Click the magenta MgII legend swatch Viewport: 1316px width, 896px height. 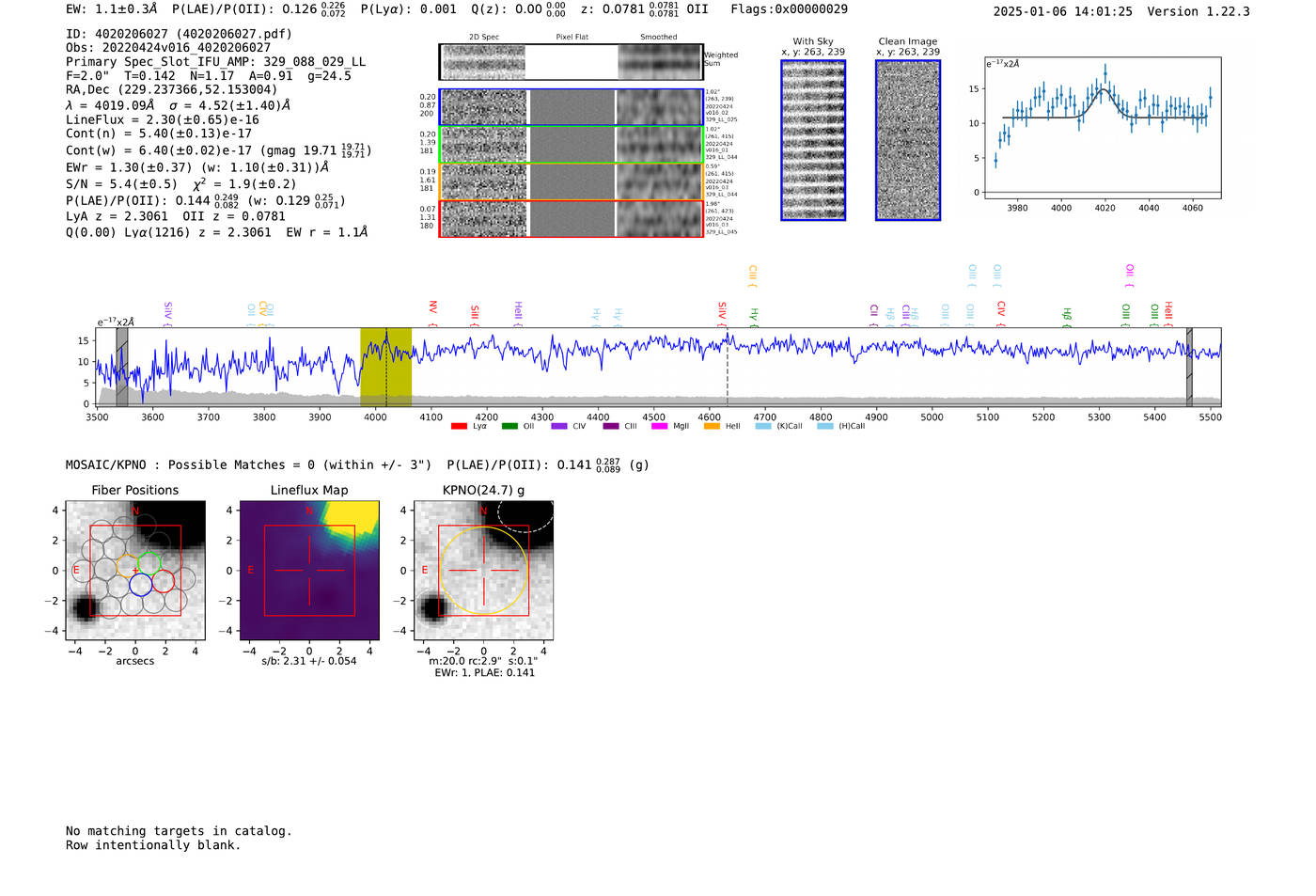pyautogui.click(x=659, y=427)
